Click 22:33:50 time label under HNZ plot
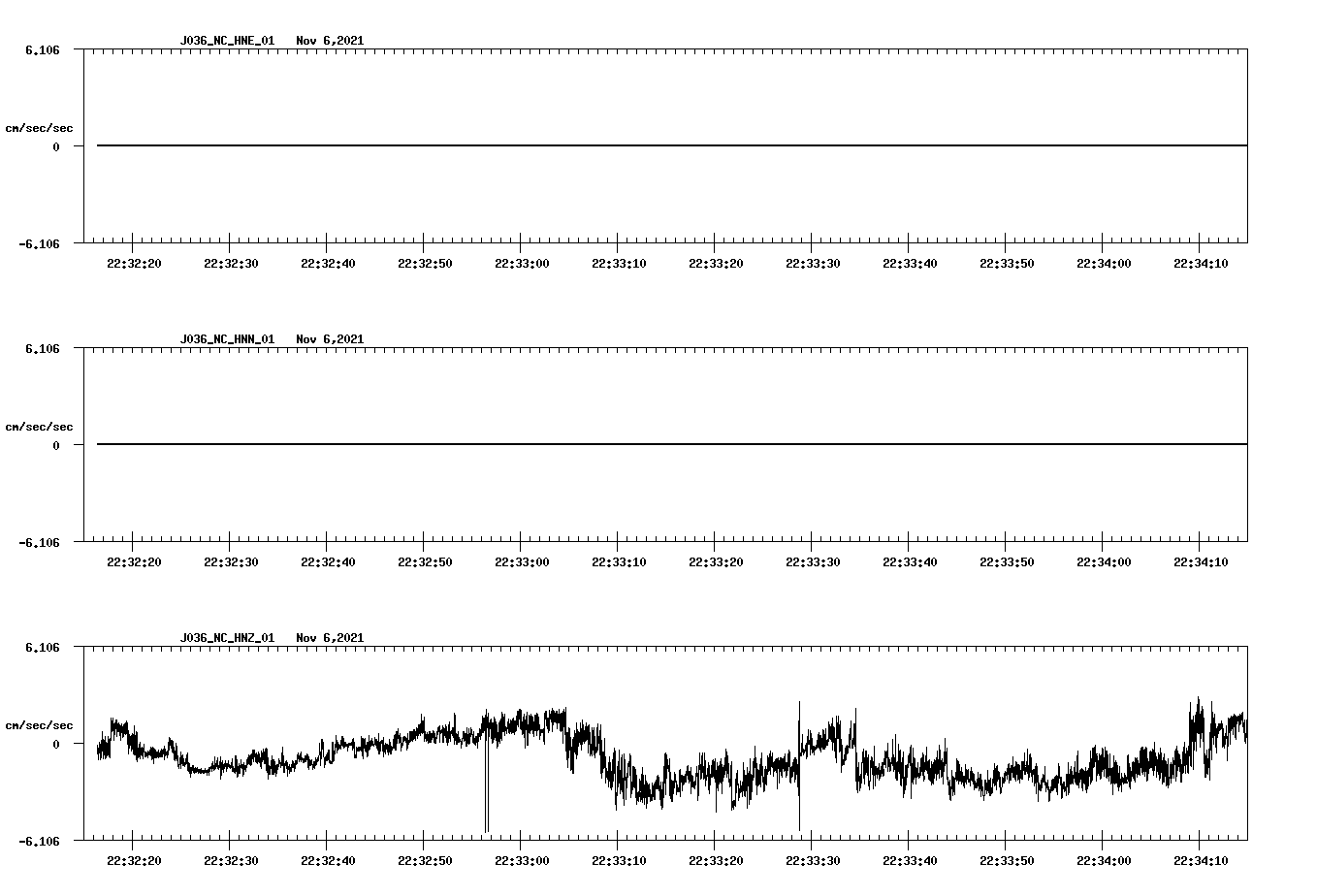Screen dimensions: 1317x896 [x=1007, y=861]
